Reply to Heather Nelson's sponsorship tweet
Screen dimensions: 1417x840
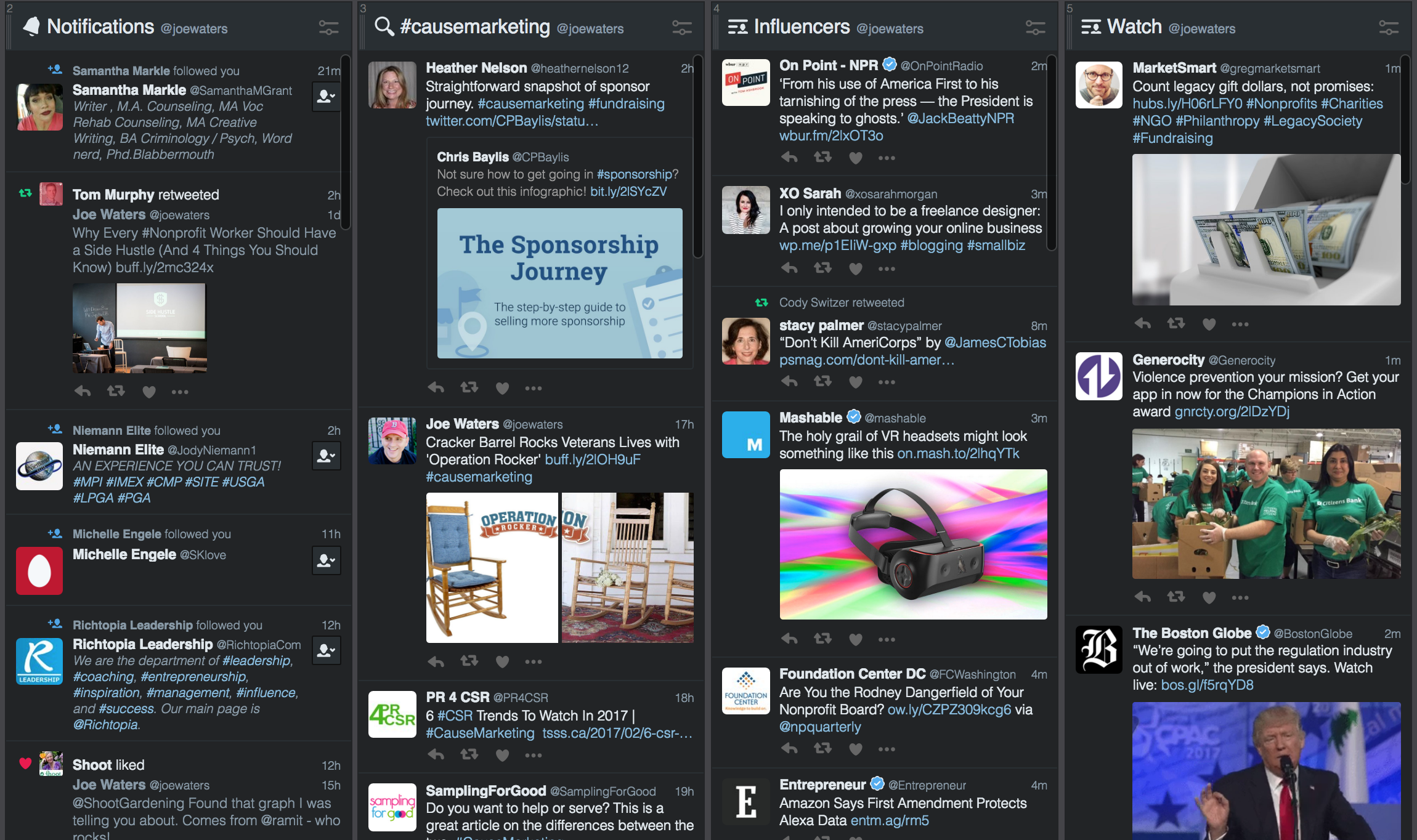pos(436,388)
